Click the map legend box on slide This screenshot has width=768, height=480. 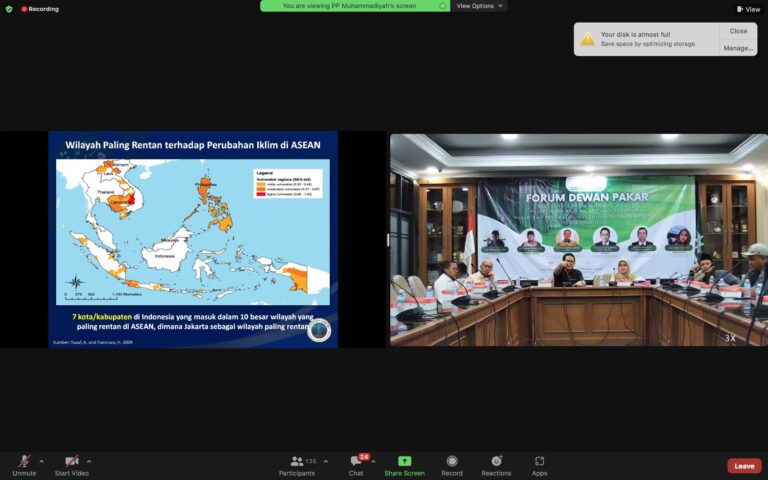pyautogui.click(x=288, y=183)
